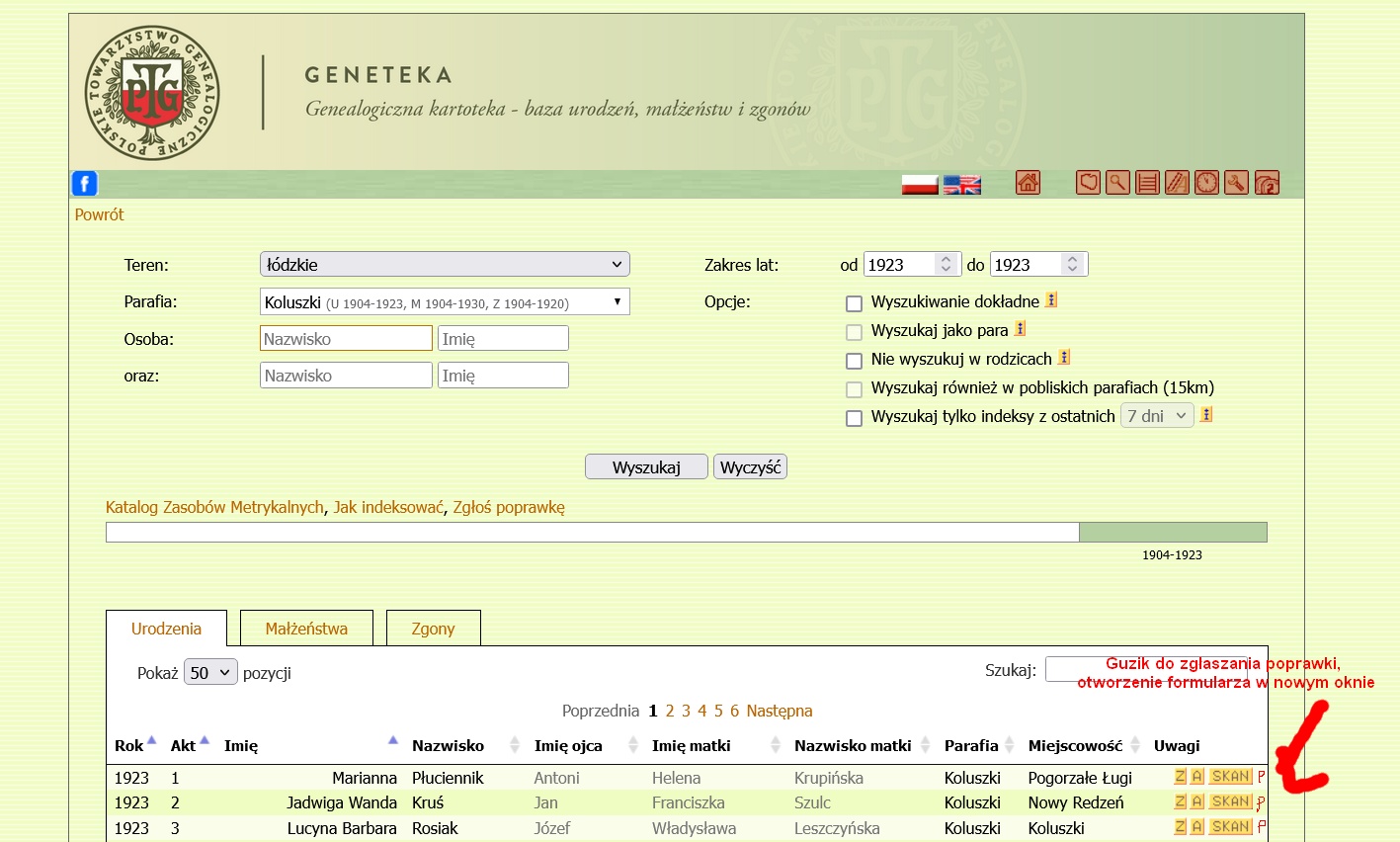This screenshot has height=842, width=1400.
Task: Click the first Nazwisko input field
Action: coord(346,339)
